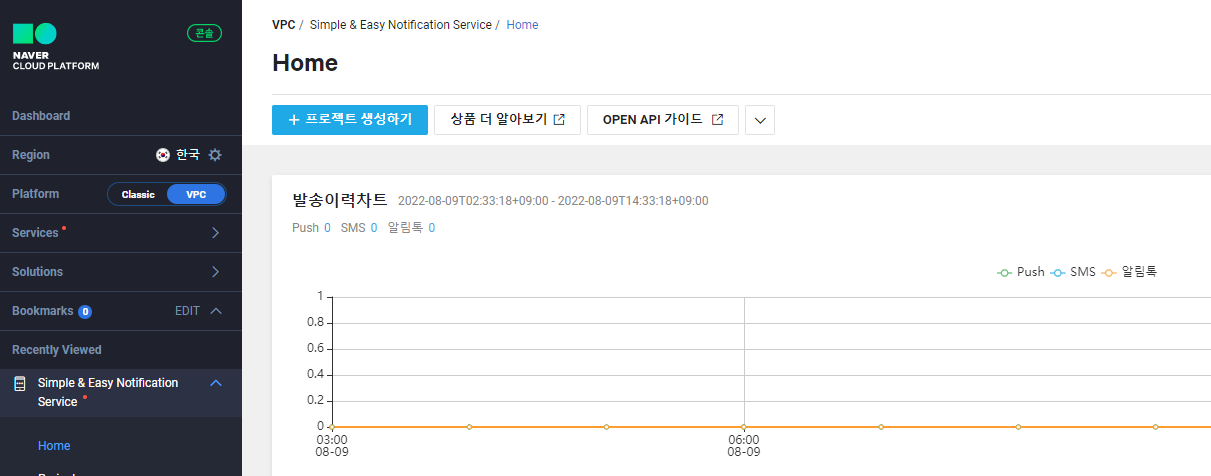Click external link icon on 상품 더 알아보기

(x=559, y=120)
